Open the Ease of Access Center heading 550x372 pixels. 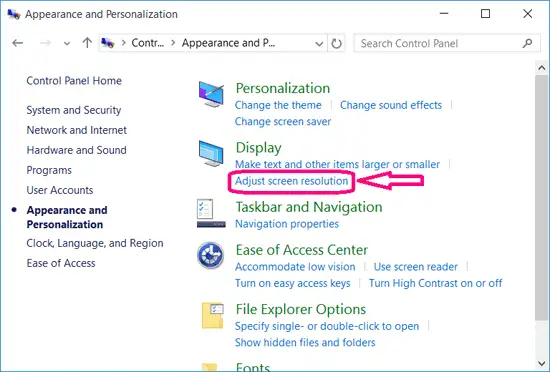pos(302,250)
